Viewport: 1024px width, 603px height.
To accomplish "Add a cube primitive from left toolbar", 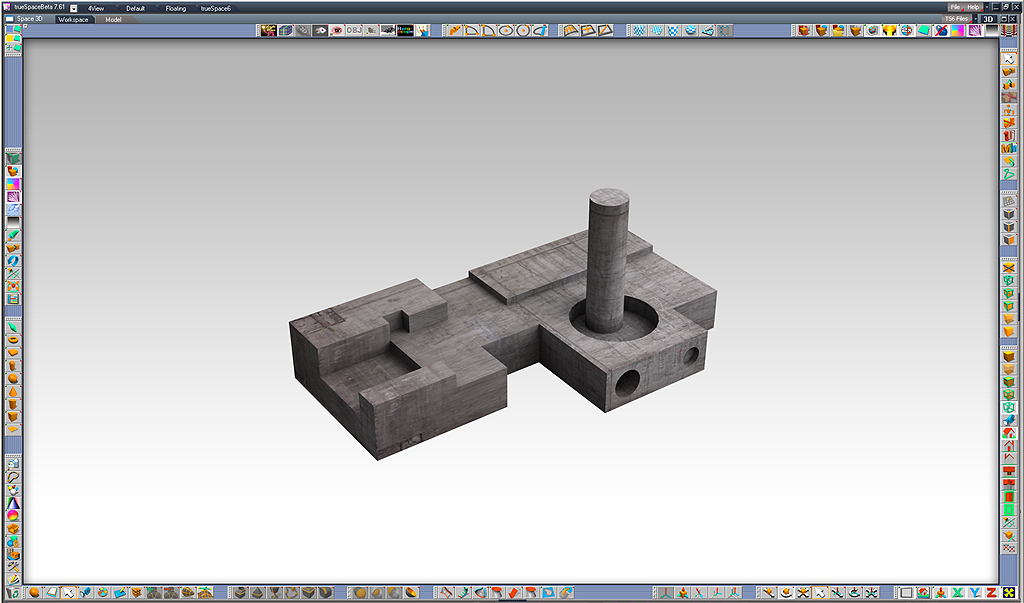I will click(13, 417).
